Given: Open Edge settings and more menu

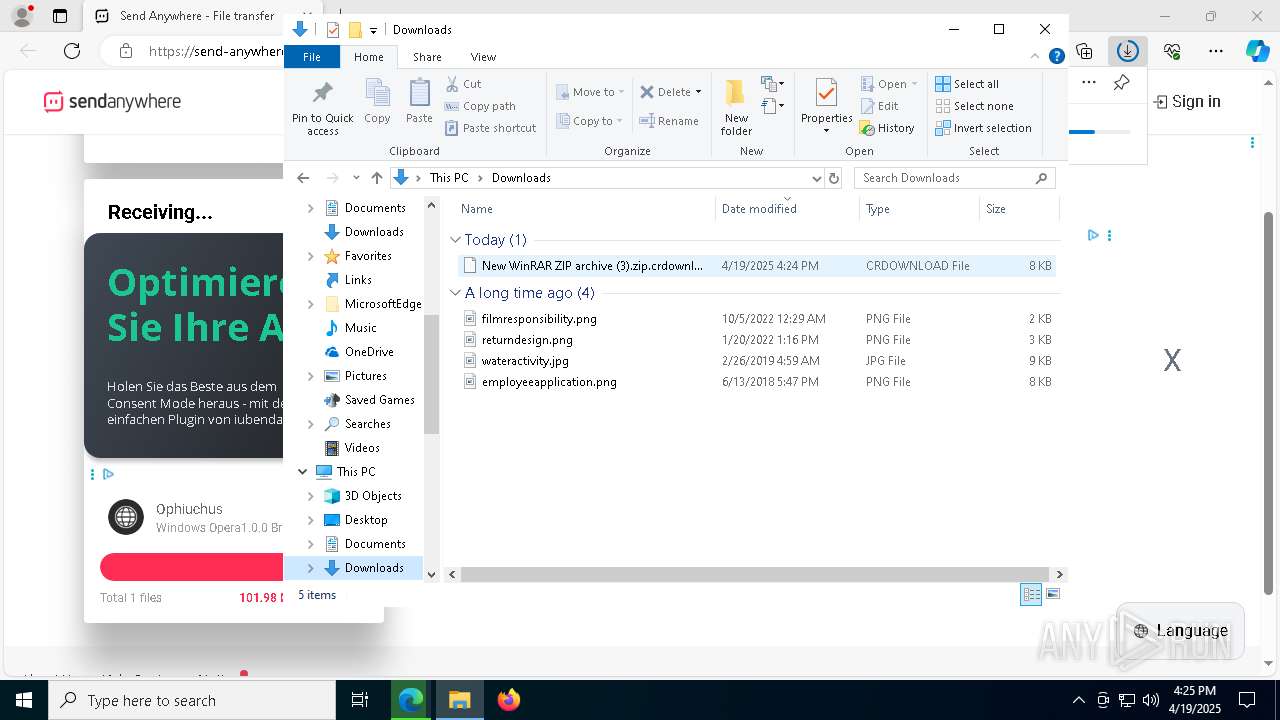Looking at the screenshot, I should pyautogui.click(x=1216, y=51).
